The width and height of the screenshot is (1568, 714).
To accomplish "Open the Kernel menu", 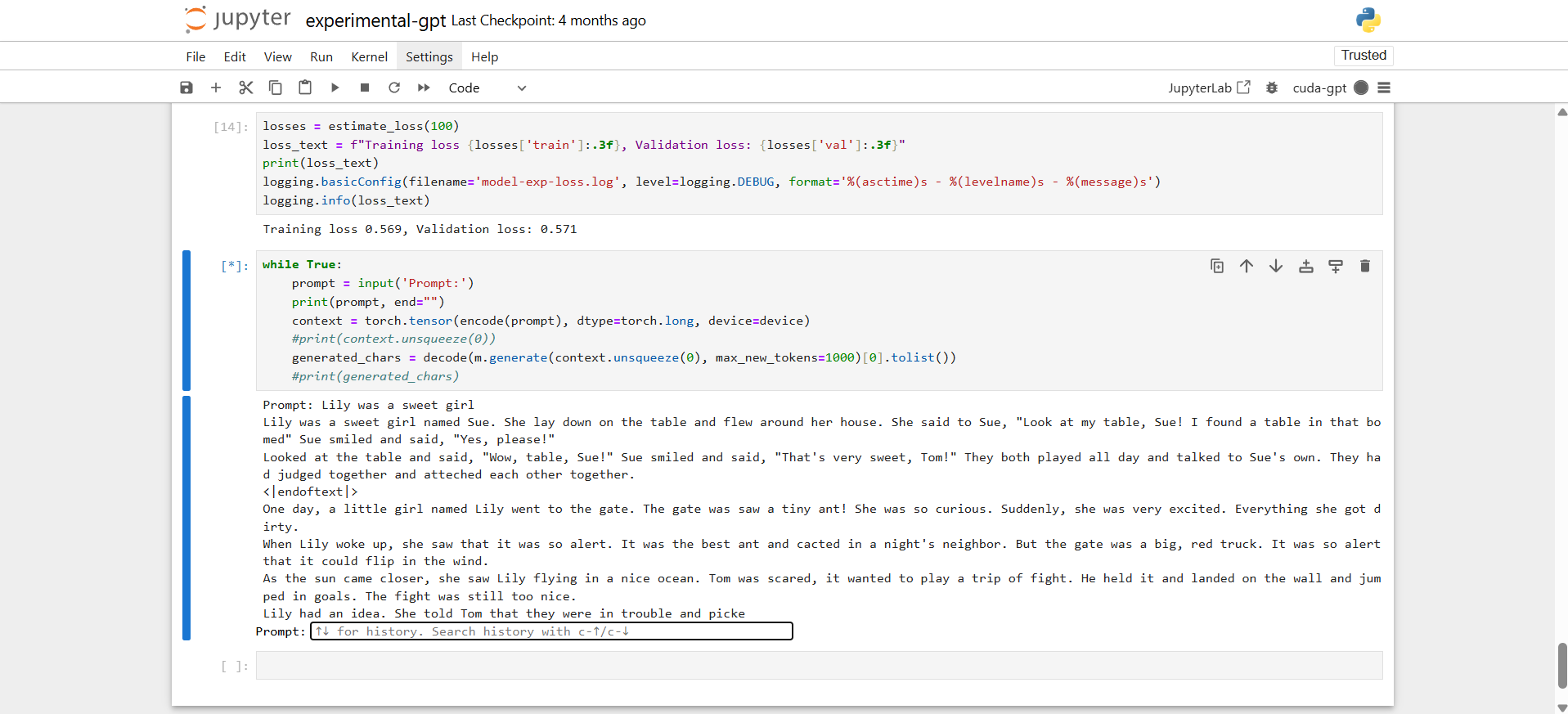I will (370, 56).
